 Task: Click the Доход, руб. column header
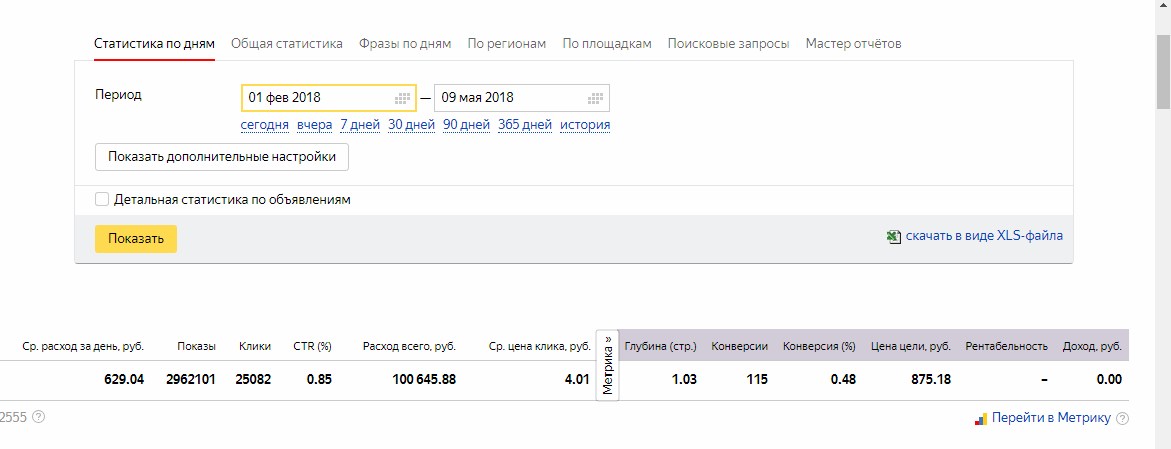pyautogui.click(x=1093, y=347)
